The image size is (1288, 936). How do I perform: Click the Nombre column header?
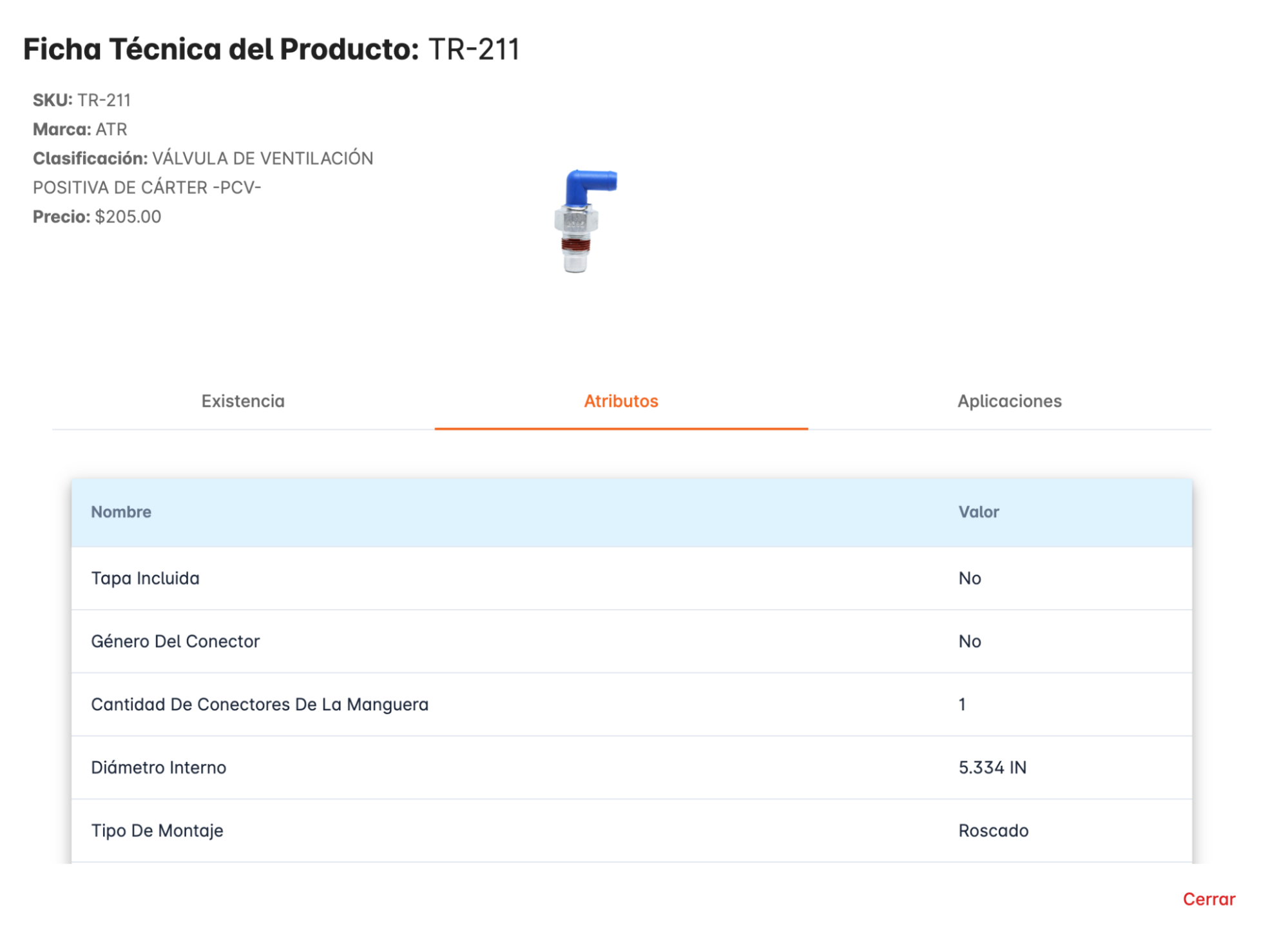click(121, 512)
